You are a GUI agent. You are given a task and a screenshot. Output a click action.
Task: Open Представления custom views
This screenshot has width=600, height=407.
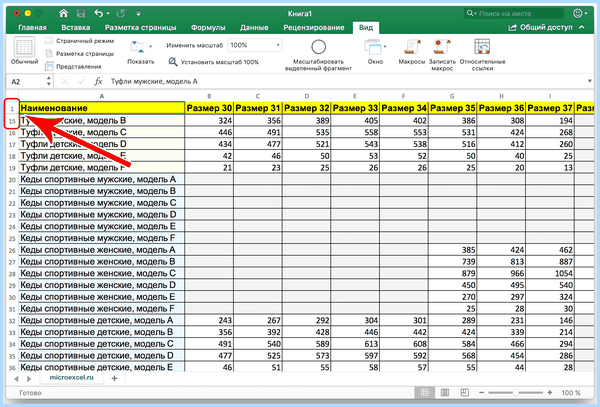(x=73, y=67)
